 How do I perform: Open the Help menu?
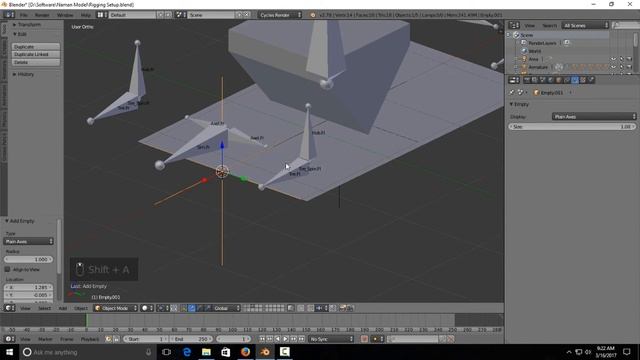pos(86,15)
